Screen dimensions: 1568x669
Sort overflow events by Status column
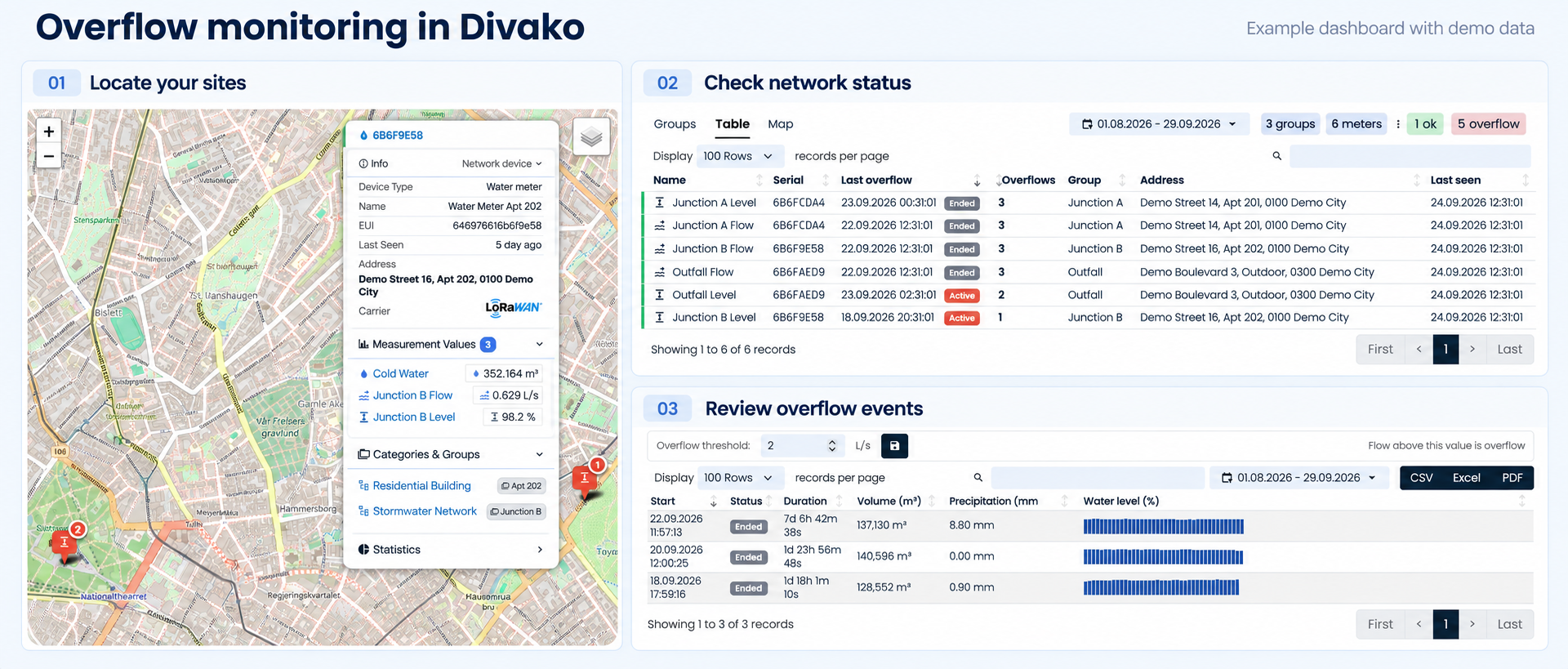tap(769, 502)
